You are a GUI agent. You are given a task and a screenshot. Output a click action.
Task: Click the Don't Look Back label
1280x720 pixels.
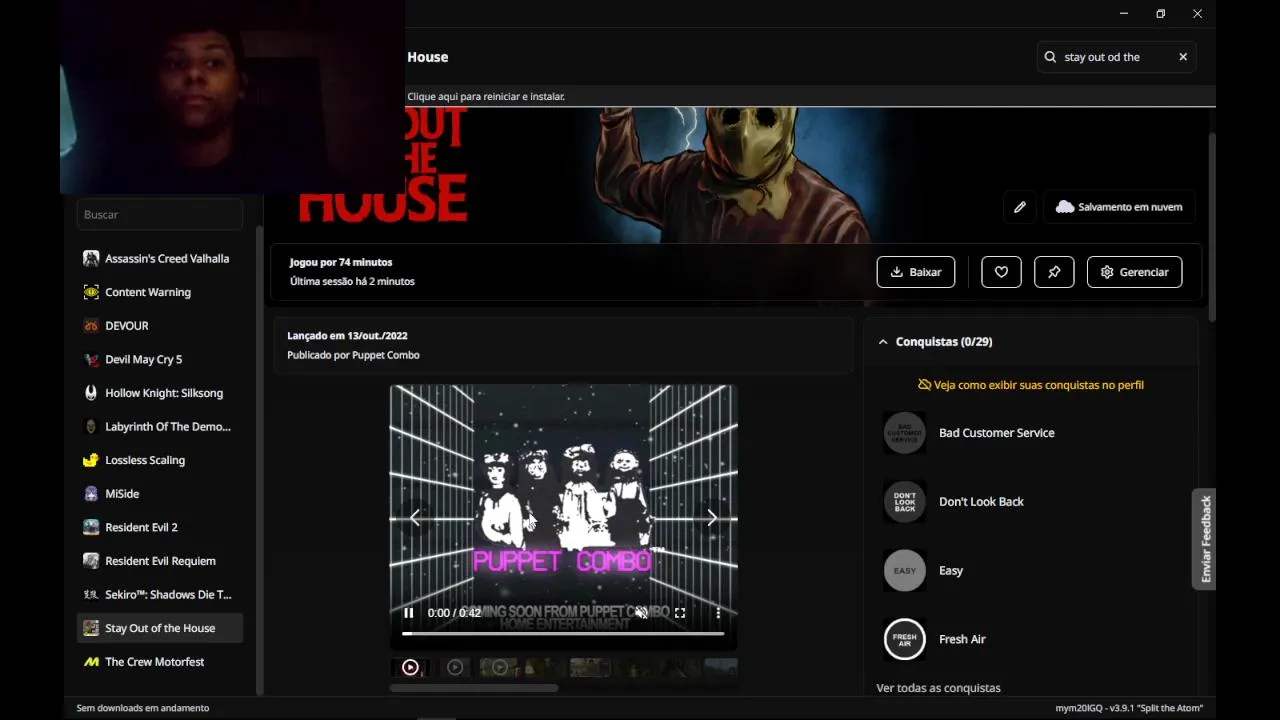tap(981, 502)
